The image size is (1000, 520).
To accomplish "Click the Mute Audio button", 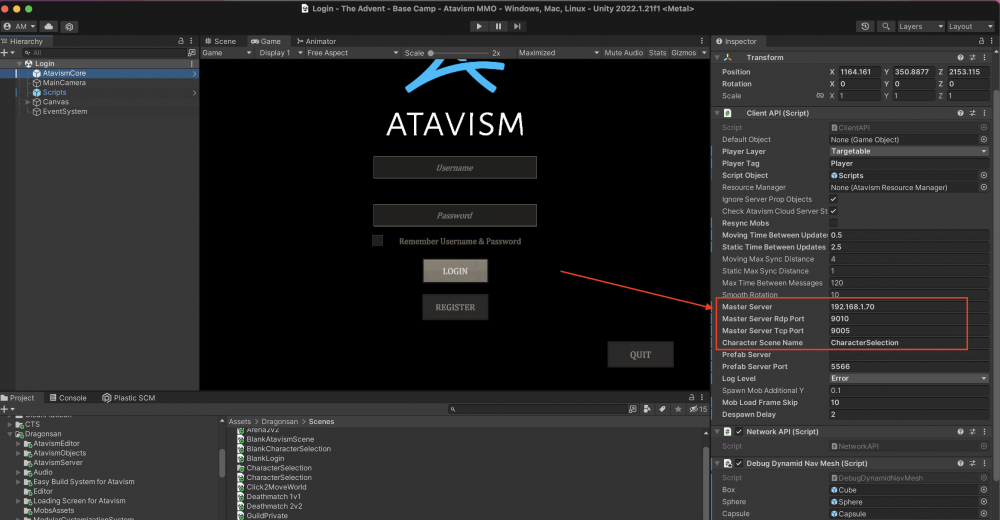I will coord(624,52).
